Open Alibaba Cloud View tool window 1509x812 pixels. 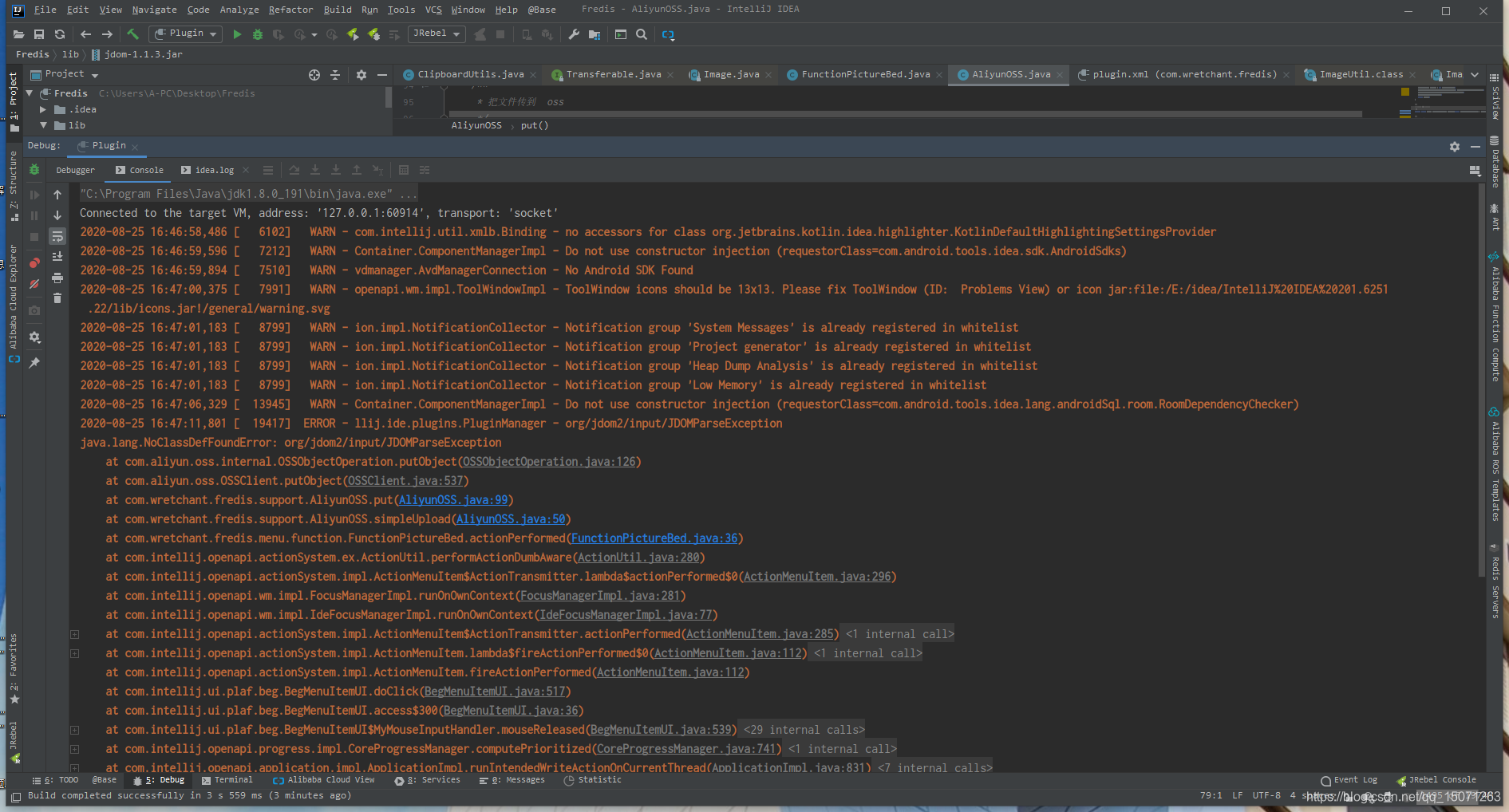[x=324, y=780]
